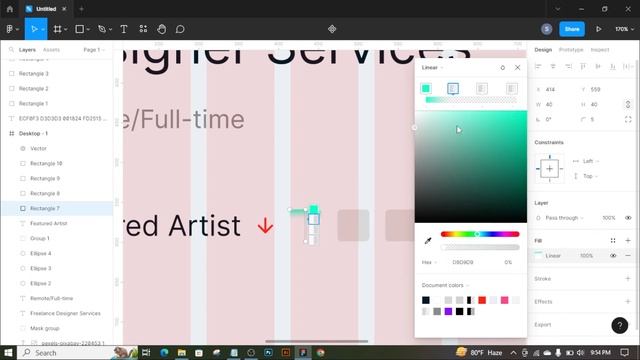Image resolution: width=640 pixels, height=360 pixels.
Task: Click the opacity slider in color picker
Action: click(x=480, y=247)
